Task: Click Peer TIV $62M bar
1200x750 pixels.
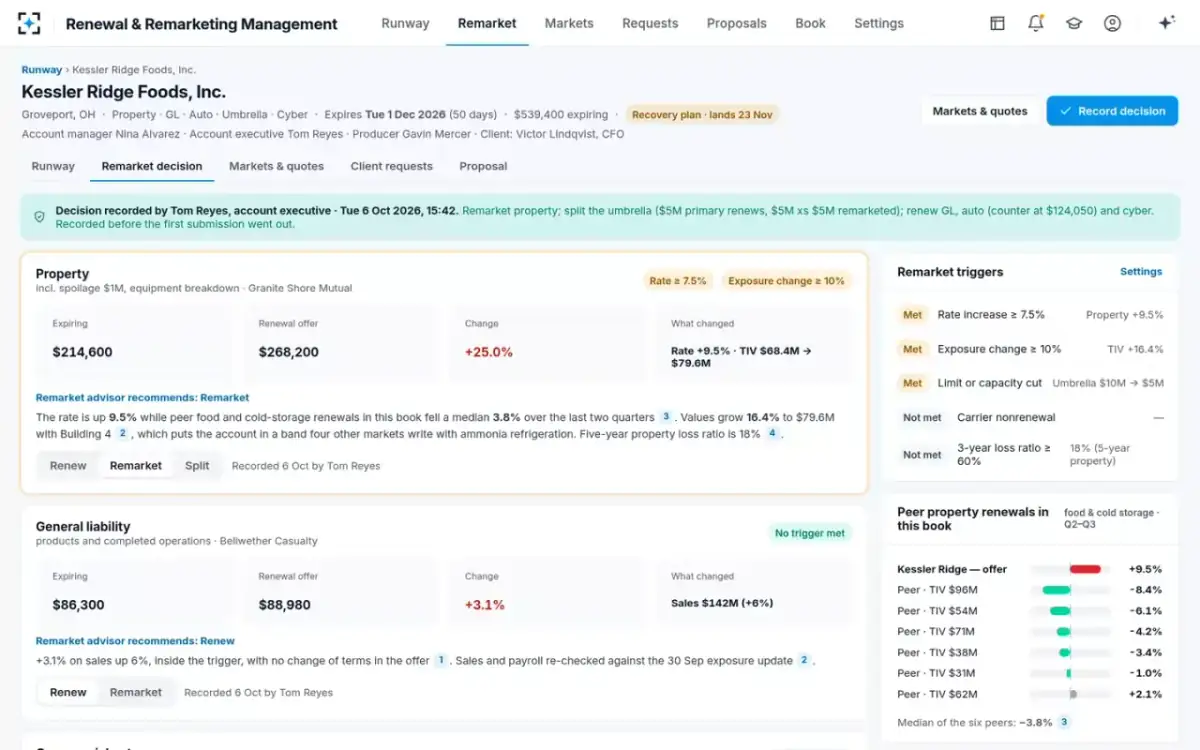Action: coord(1073,694)
